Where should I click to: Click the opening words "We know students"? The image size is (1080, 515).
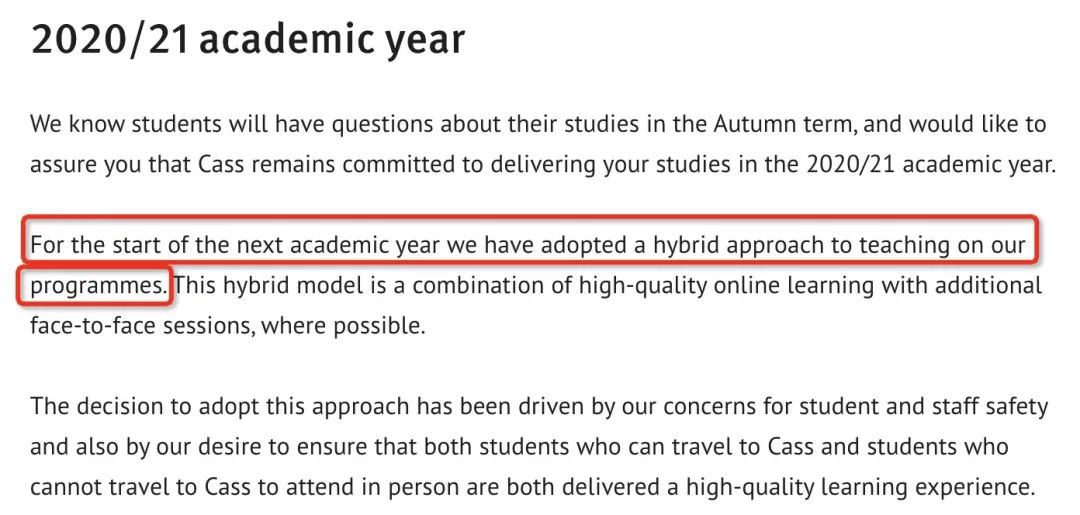[x=108, y=125]
